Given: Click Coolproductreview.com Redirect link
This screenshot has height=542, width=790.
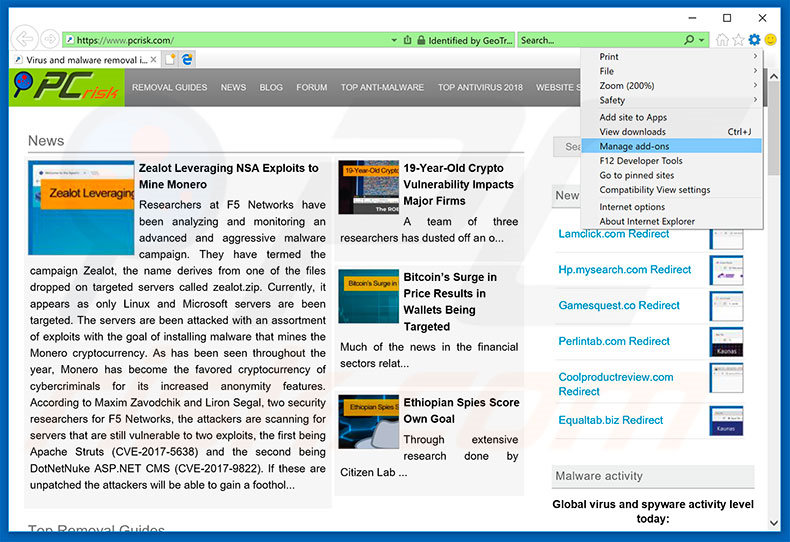Looking at the screenshot, I should coord(616,384).
